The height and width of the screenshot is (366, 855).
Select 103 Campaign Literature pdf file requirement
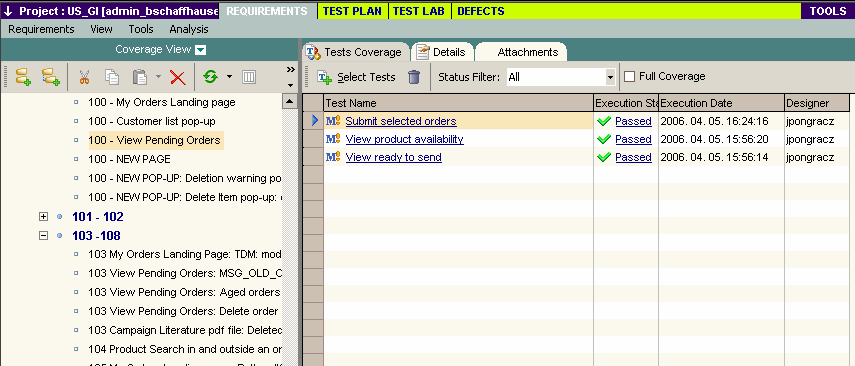(x=185, y=330)
